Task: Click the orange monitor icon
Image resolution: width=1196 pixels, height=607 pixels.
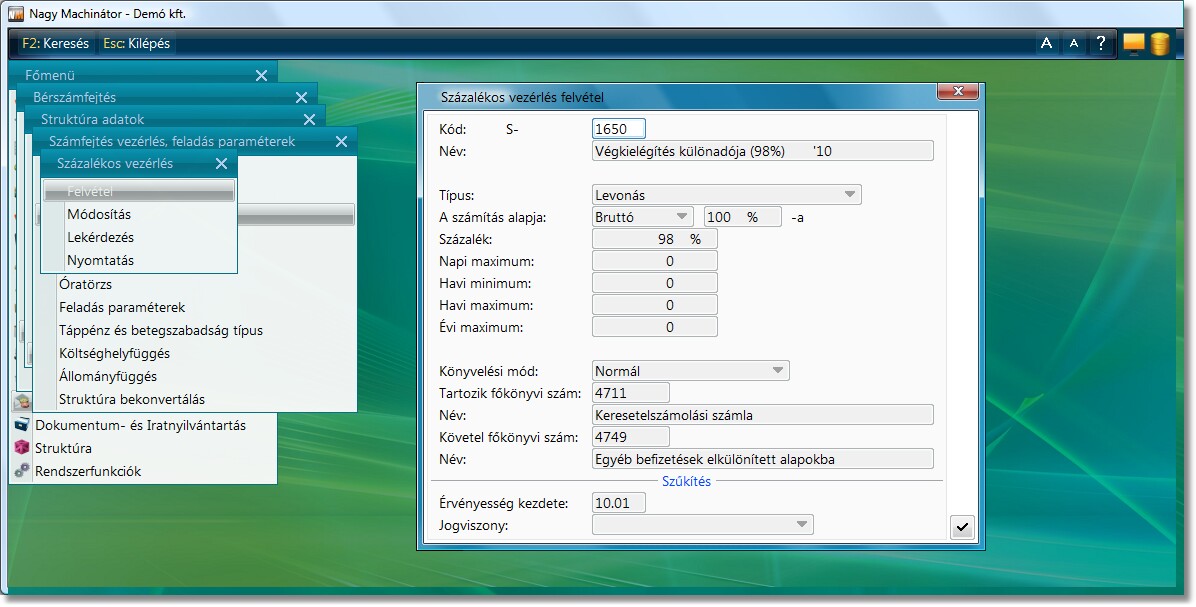Action: pos(1133,43)
